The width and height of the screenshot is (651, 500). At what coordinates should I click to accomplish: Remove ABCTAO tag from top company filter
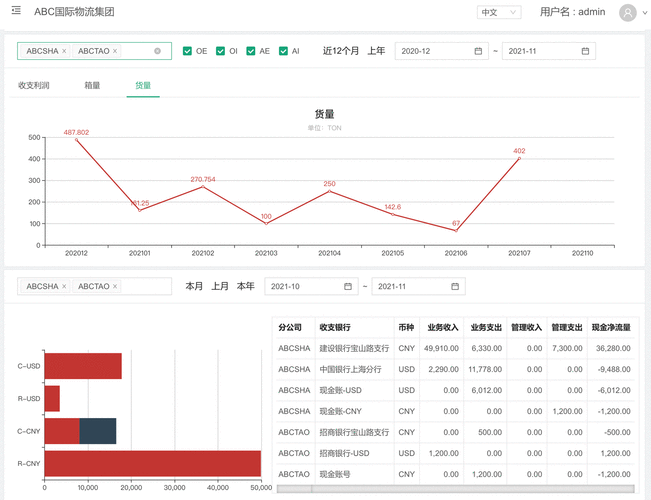[115, 51]
